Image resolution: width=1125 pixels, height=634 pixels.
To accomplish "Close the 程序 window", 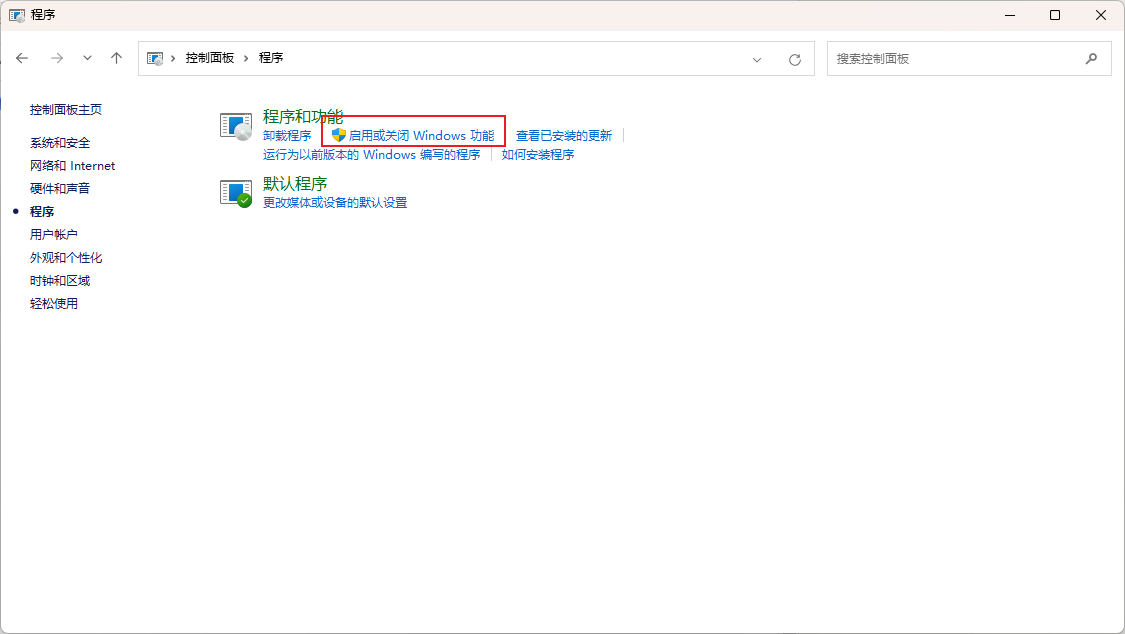I will point(1101,15).
